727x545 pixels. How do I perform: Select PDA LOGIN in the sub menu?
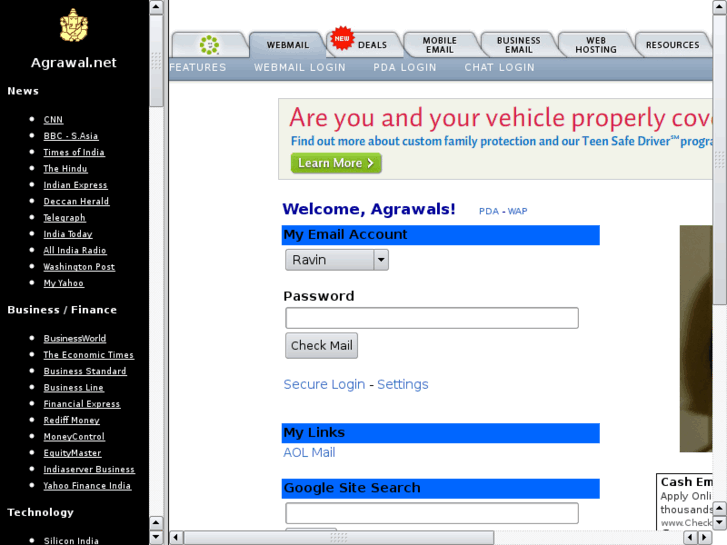pos(405,67)
